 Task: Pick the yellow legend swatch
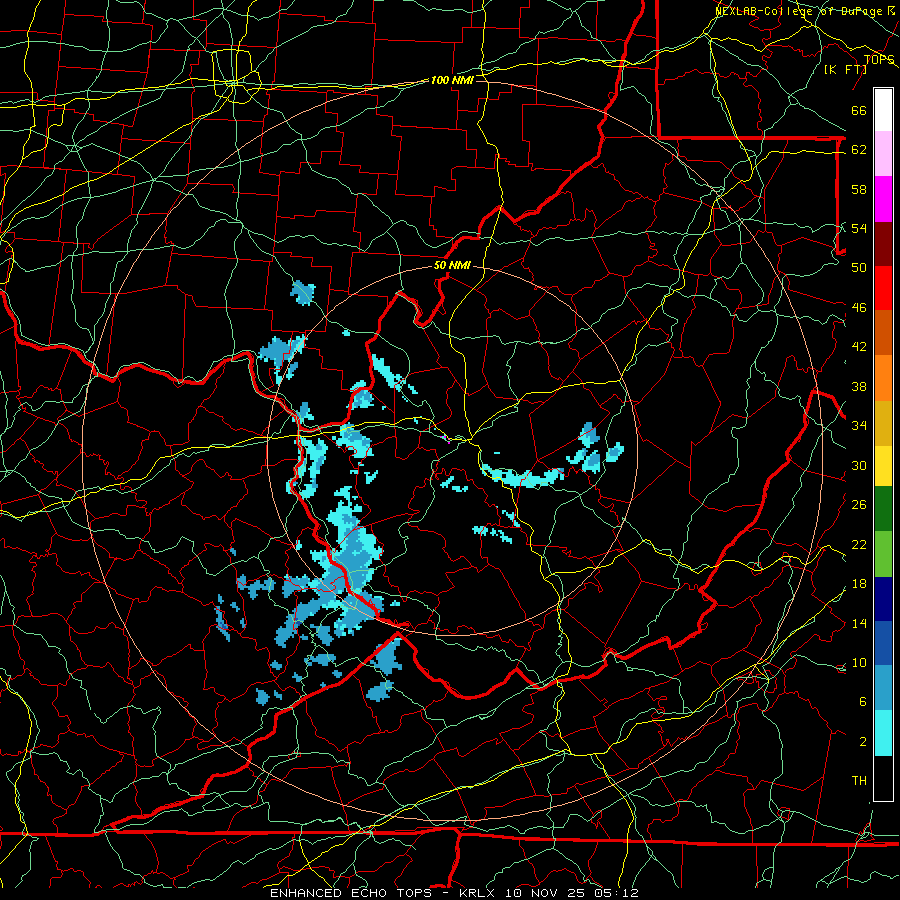point(883,465)
